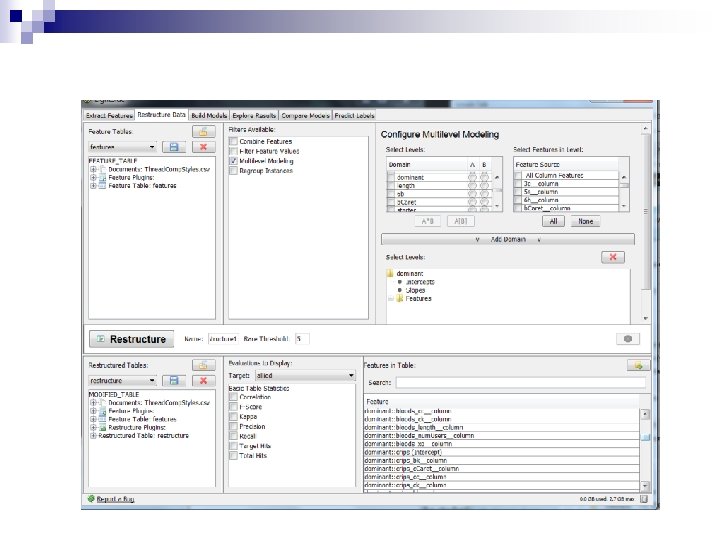Tick the Regroup Instances checkbox
This screenshot has height=540, width=720.
coord(233,170)
